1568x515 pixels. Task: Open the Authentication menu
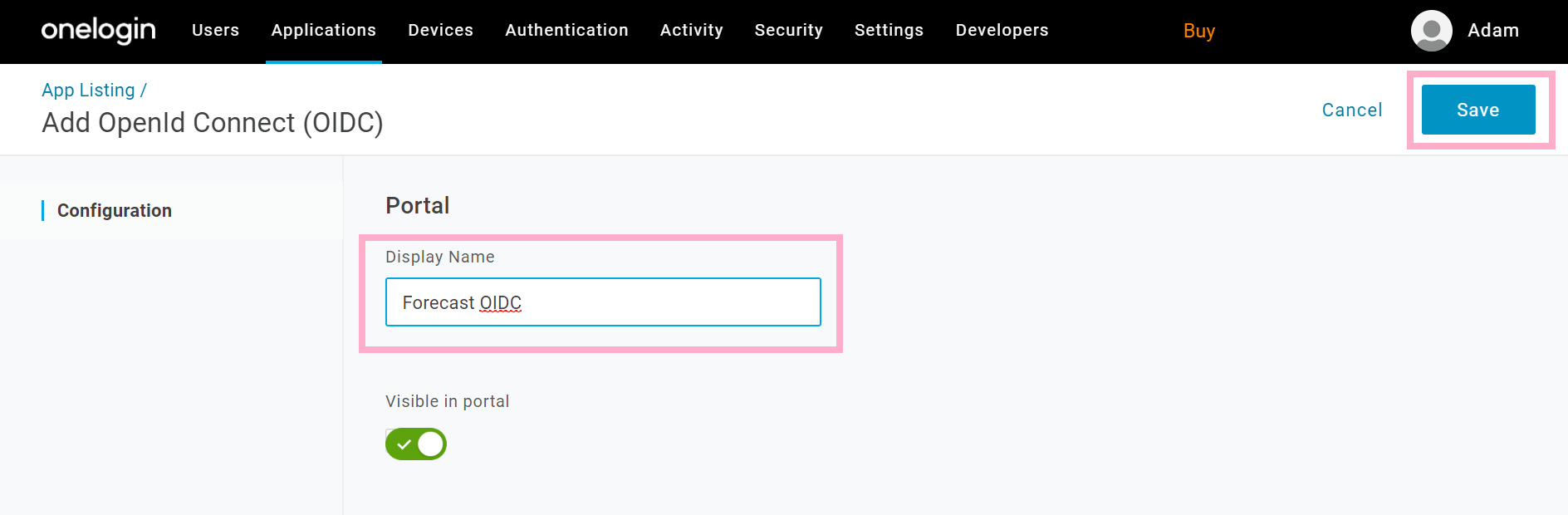click(x=567, y=30)
